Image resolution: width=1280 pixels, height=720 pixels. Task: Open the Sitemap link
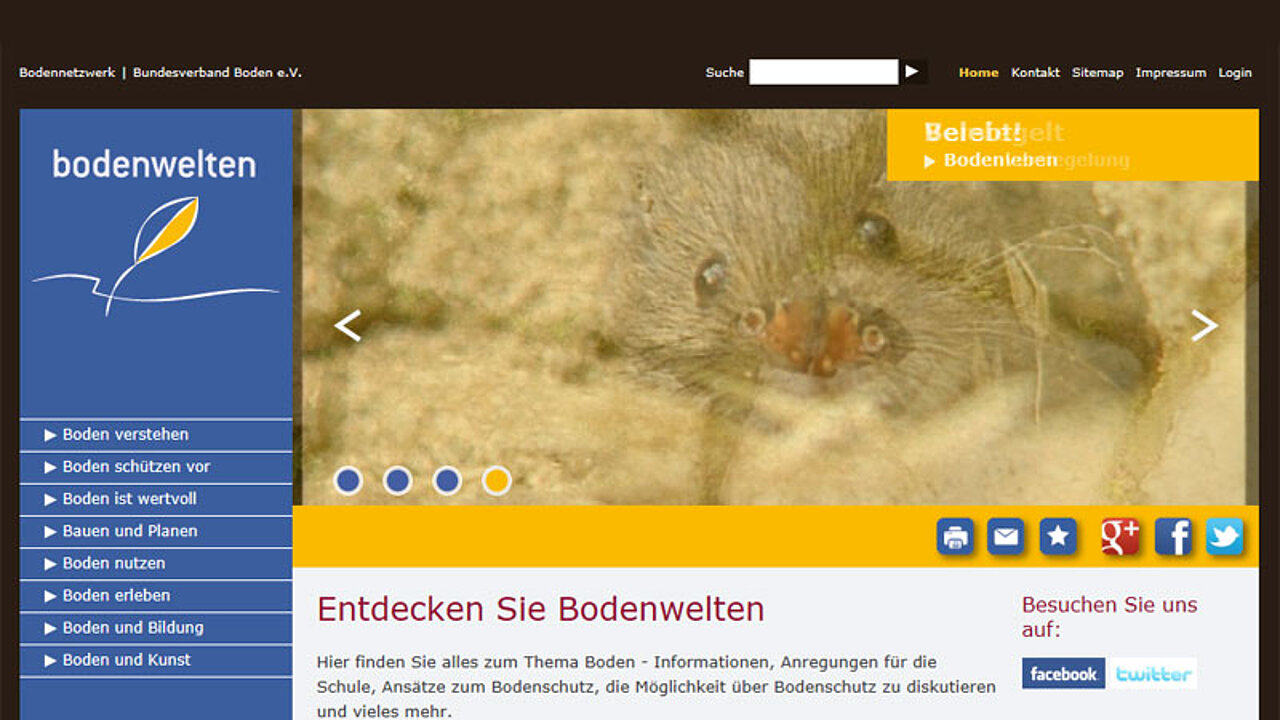tap(1097, 73)
